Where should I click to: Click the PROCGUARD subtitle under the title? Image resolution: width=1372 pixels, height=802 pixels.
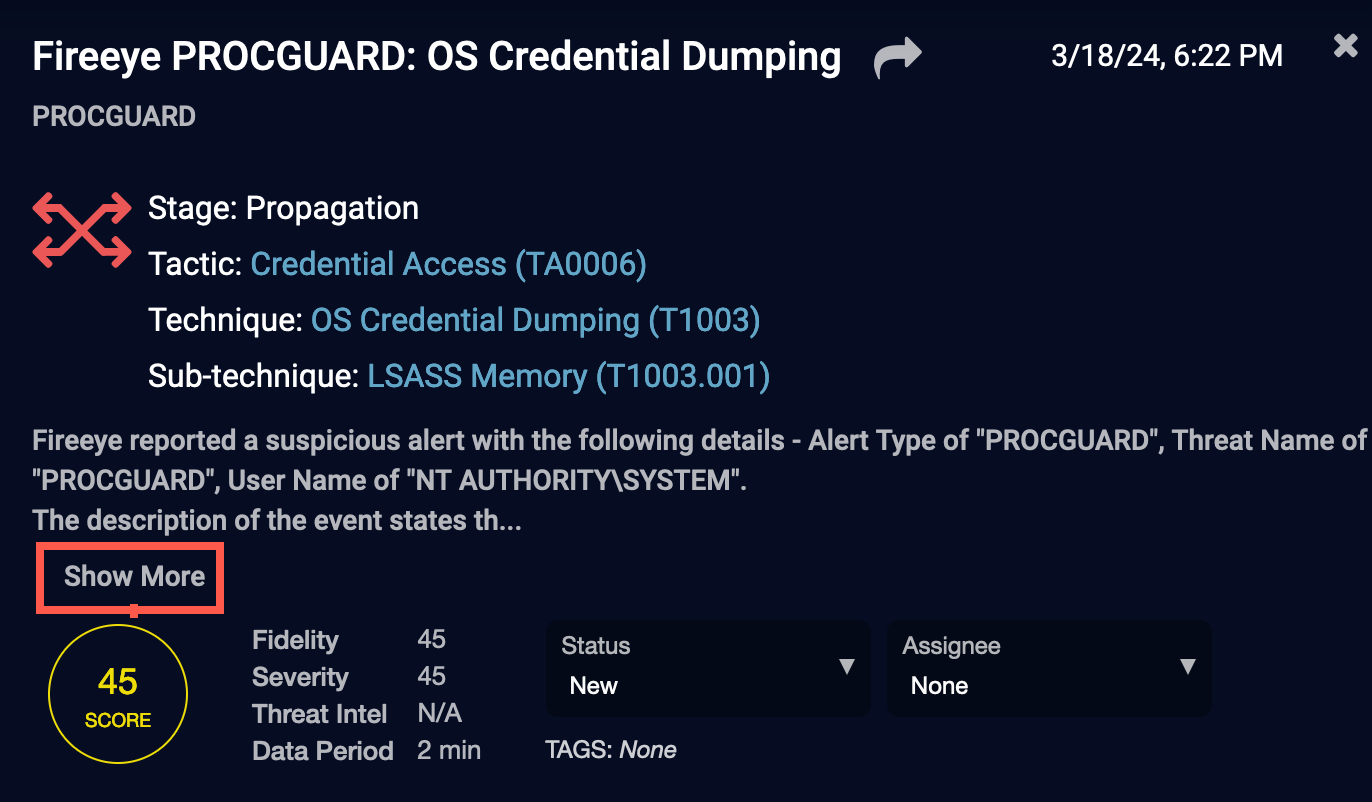(x=114, y=117)
